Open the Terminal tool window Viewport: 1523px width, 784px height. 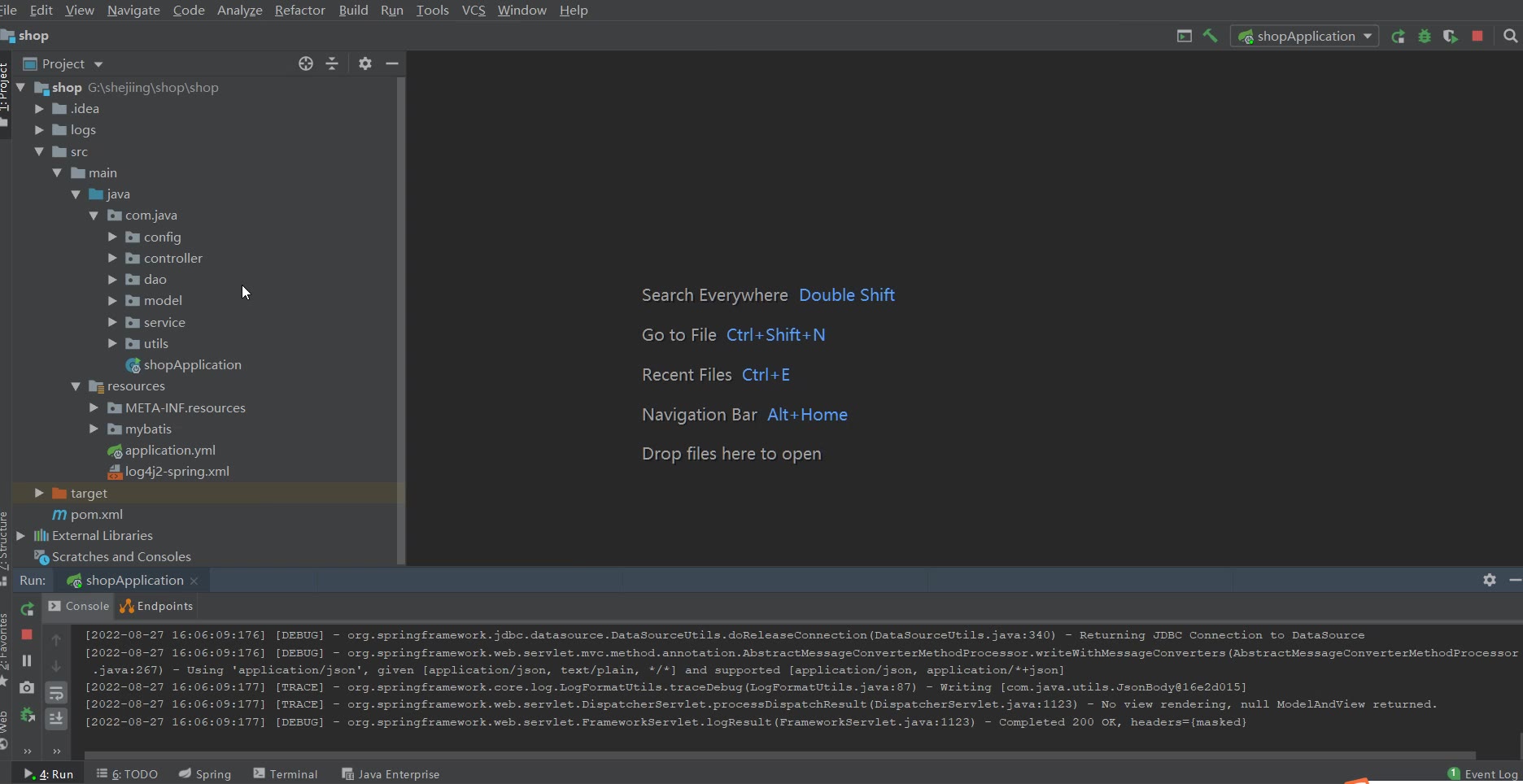coord(286,774)
